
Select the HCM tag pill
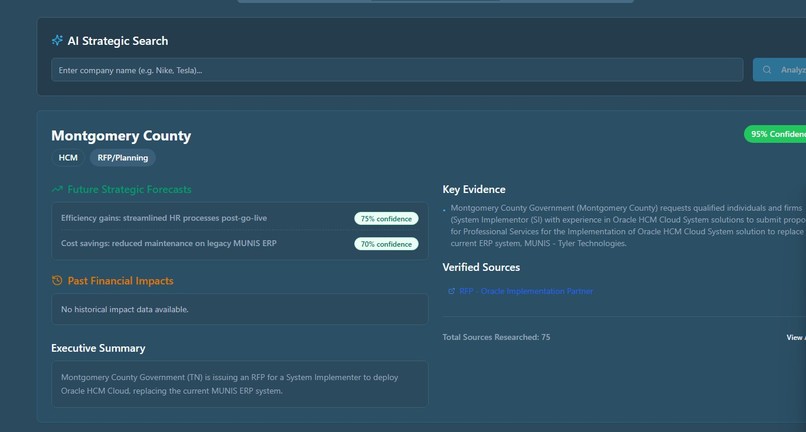point(68,157)
